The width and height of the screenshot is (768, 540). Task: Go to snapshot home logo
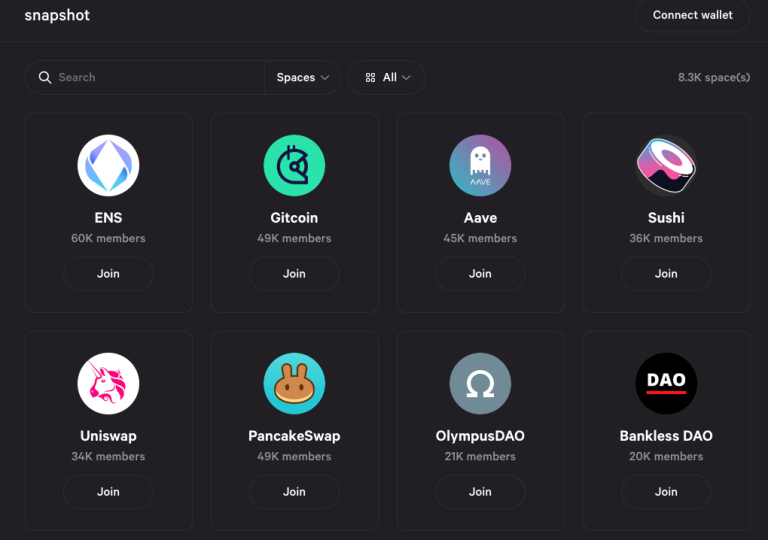click(x=57, y=16)
